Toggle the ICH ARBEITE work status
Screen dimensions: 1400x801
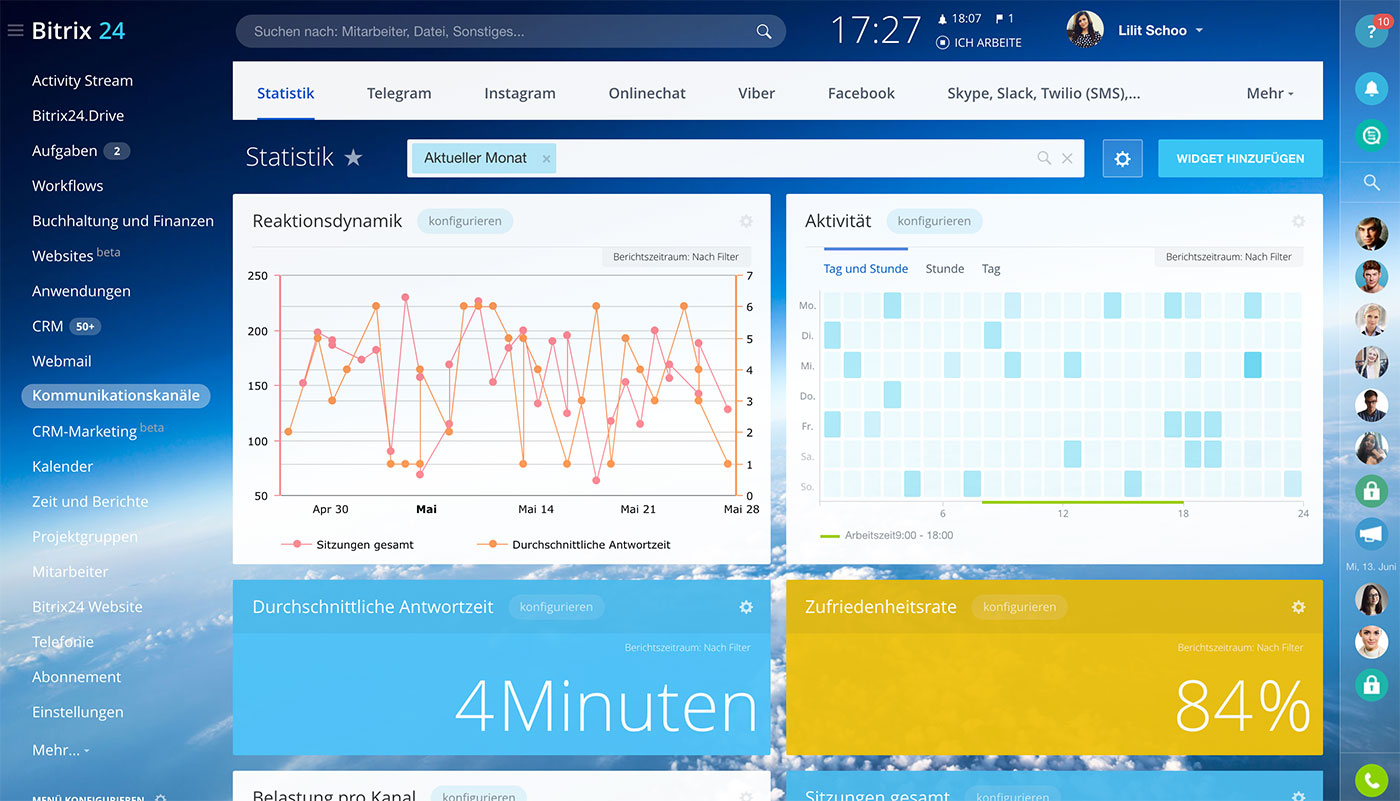click(978, 43)
